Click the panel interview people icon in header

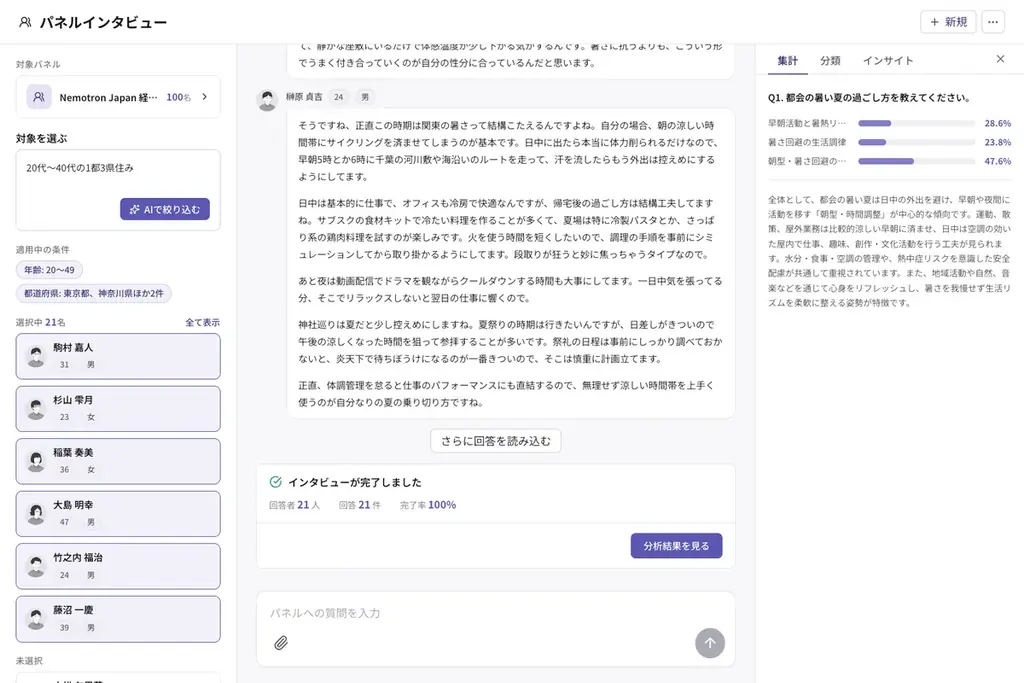[x=25, y=22]
